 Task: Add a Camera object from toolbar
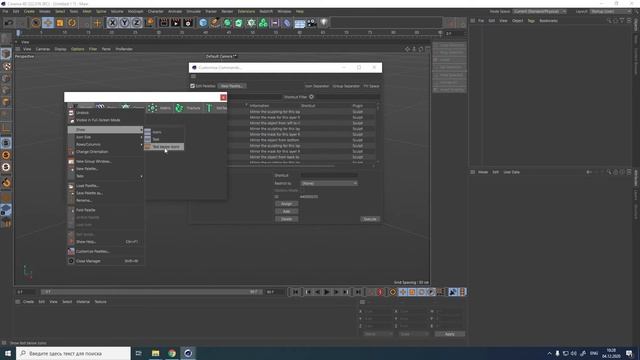point(312,23)
